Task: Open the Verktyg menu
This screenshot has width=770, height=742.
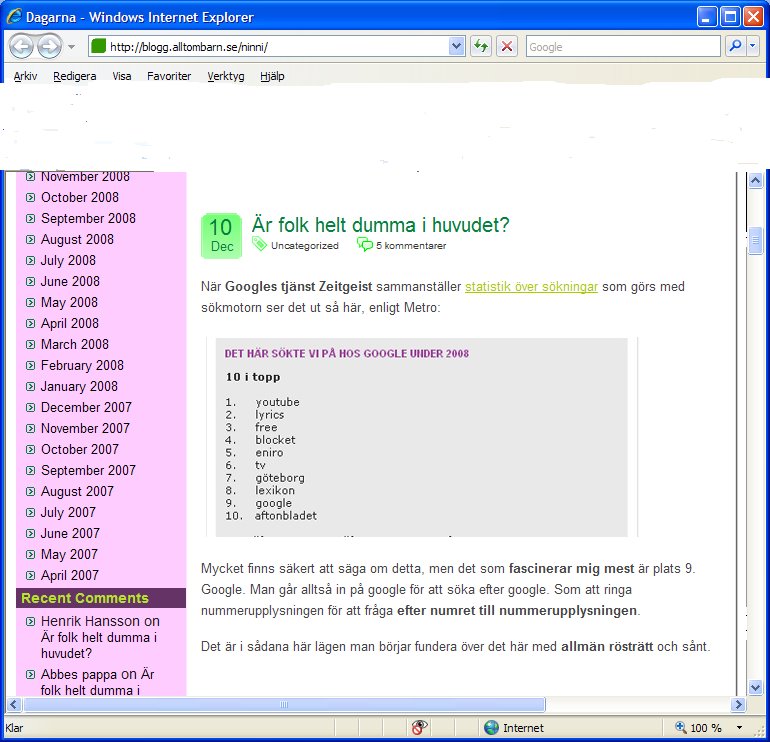Action: click(226, 76)
